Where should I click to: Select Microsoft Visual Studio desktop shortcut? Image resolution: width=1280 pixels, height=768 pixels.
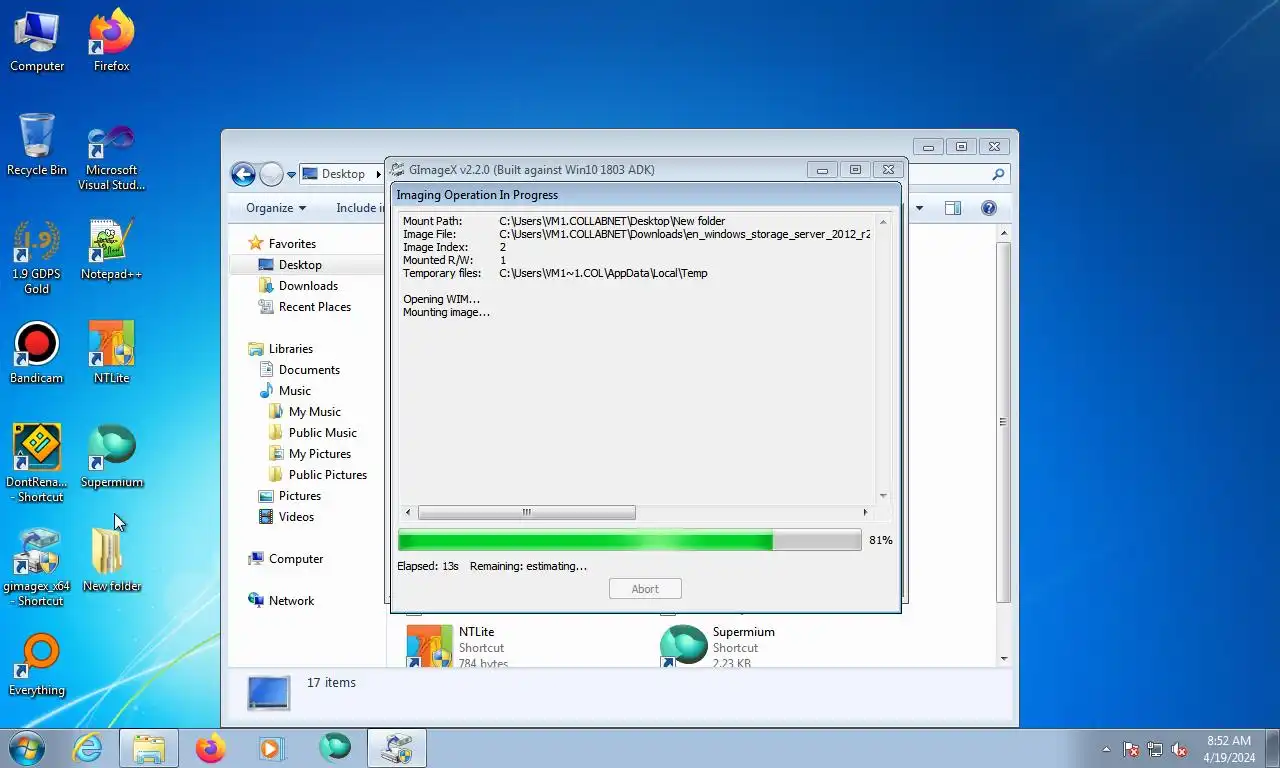point(112,158)
